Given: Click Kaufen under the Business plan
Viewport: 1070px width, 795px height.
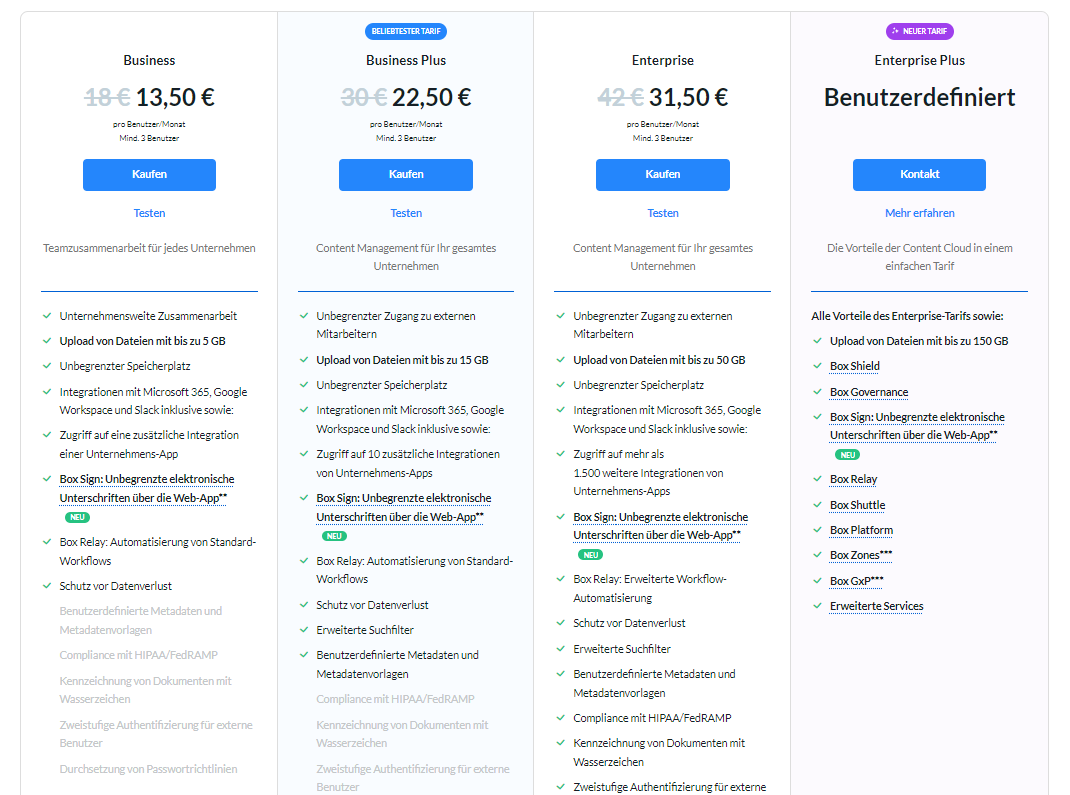Looking at the screenshot, I should pos(149,174).
